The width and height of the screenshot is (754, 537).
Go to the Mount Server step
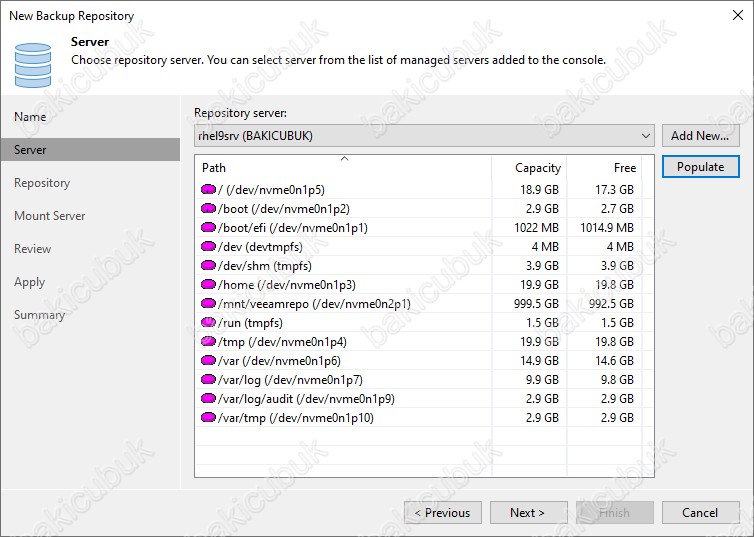point(50,216)
